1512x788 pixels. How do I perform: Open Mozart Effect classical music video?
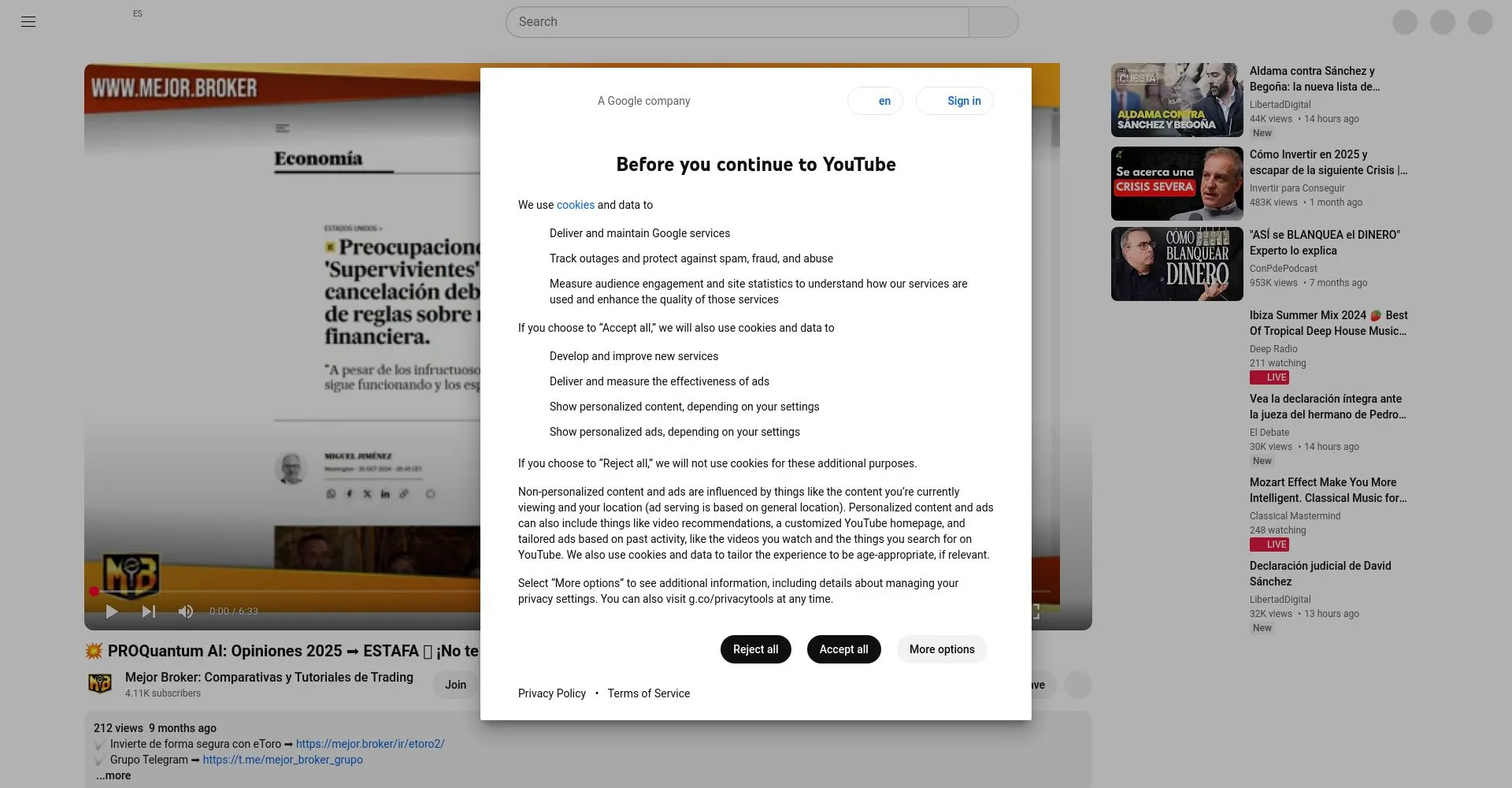[x=1328, y=490]
